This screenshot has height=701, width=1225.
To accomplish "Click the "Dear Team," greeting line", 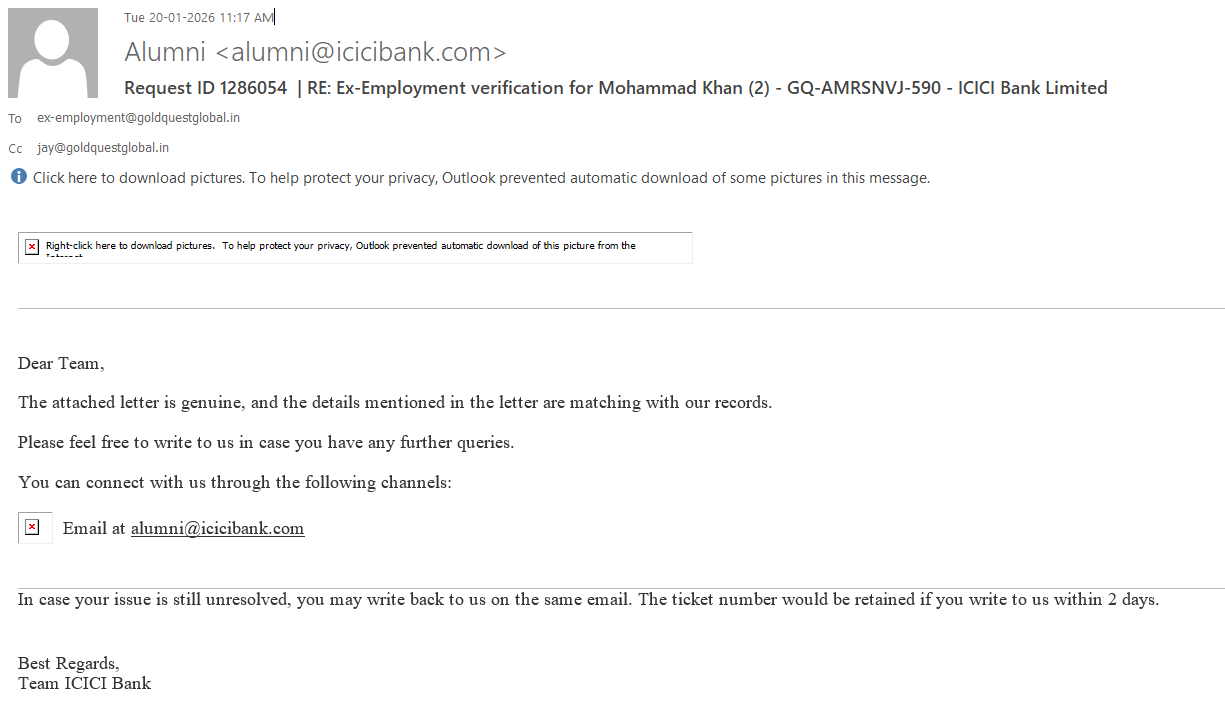I will click(x=61, y=364).
